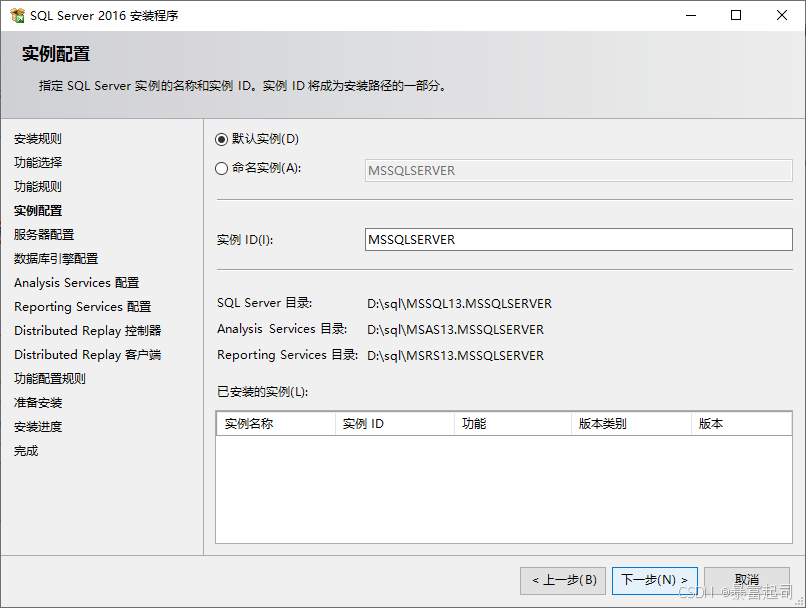
Task: Minimize the installer window
Action: (690, 15)
